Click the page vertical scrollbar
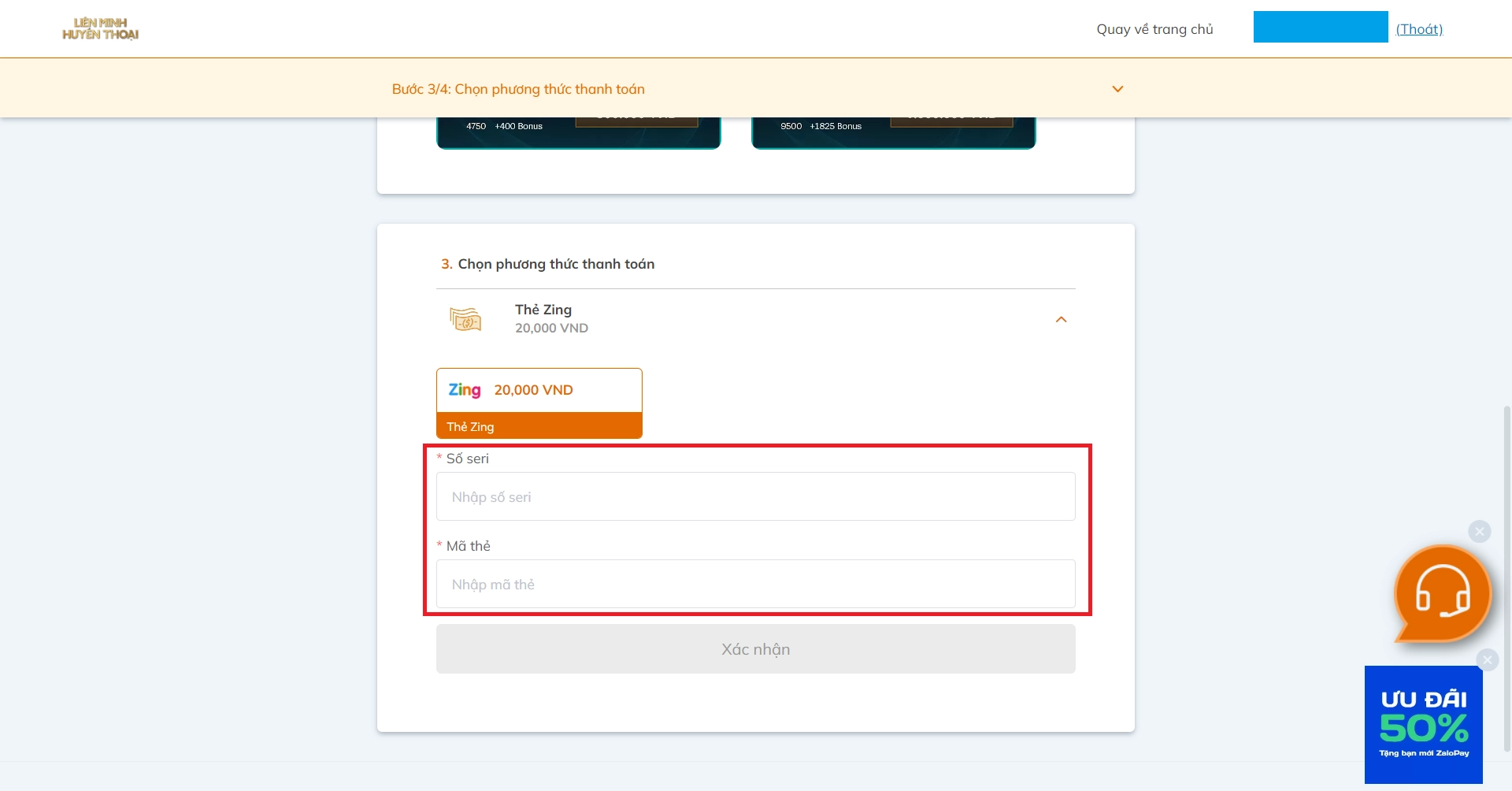 pyautogui.click(x=1506, y=575)
